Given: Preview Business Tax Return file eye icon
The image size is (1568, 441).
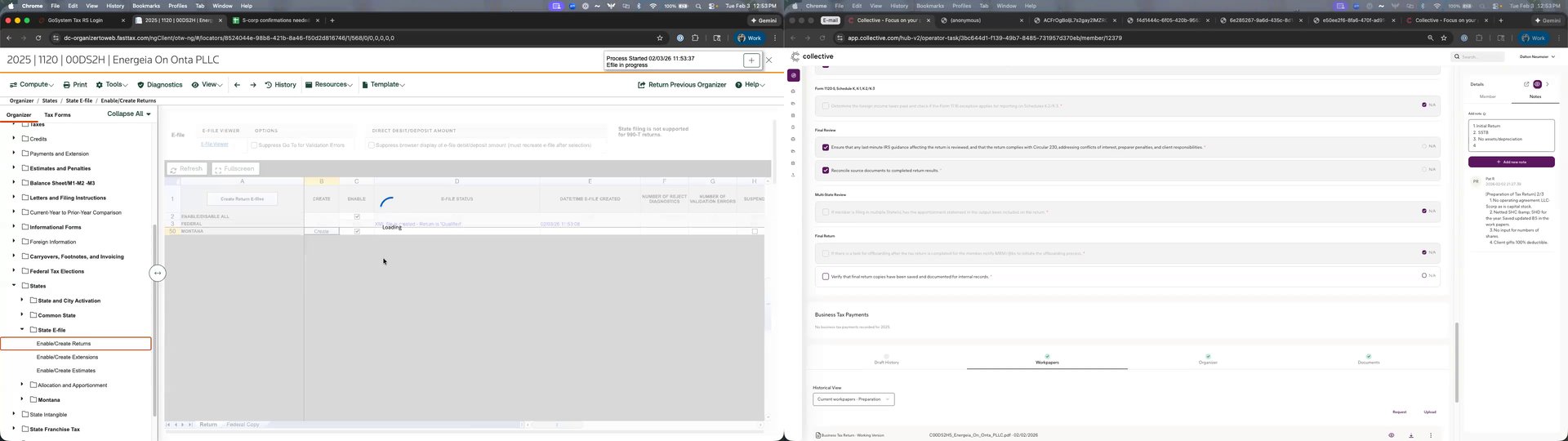Looking at the screenshot, I should click(1392, 435).
